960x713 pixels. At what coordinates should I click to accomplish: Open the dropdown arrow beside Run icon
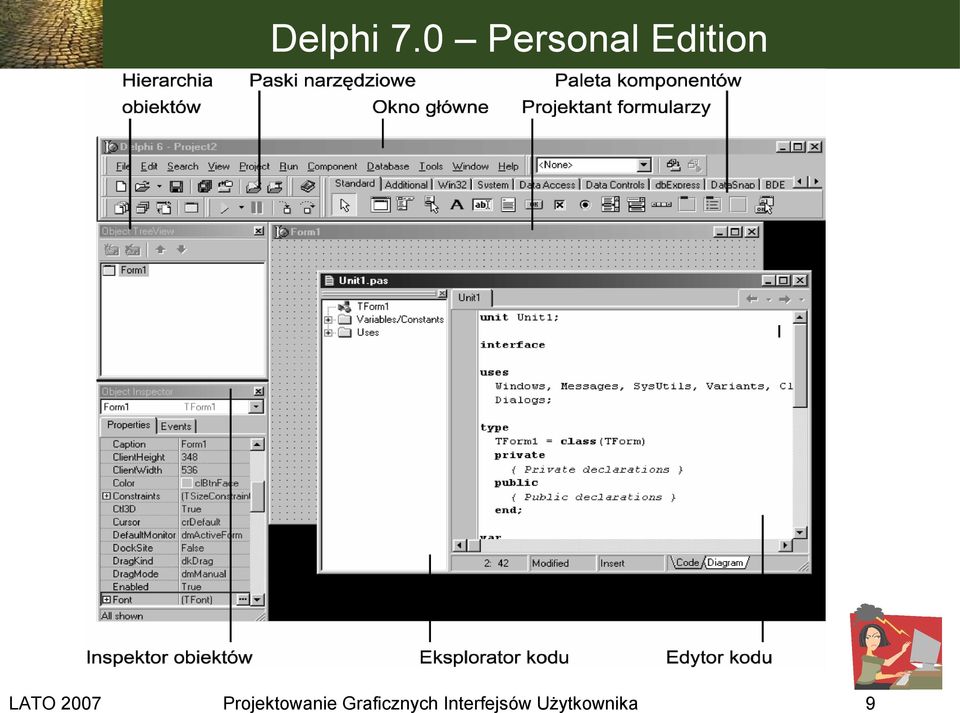click(x=241, y=207)
